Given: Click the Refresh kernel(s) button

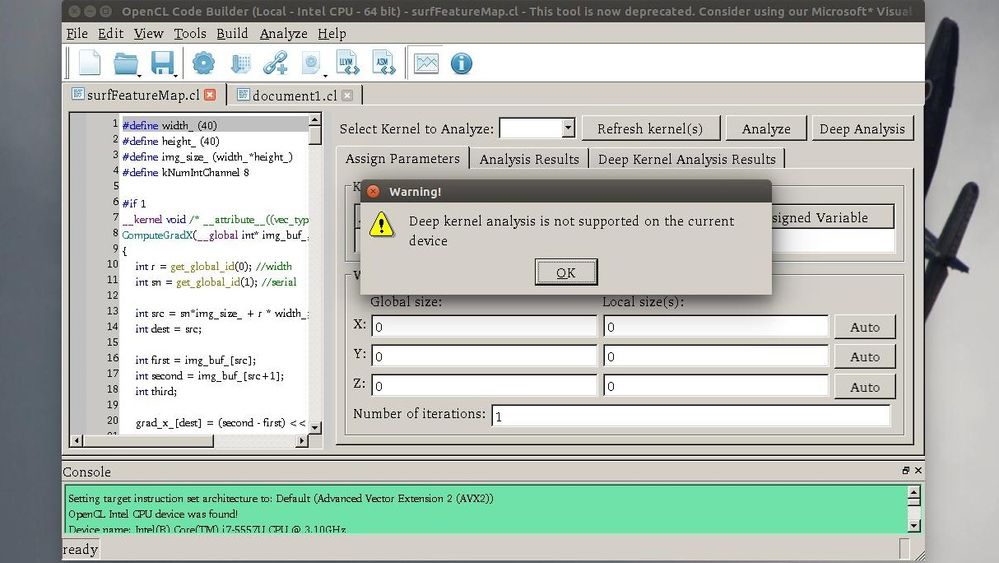Looking at the screenshot, I should coord(650,129).
